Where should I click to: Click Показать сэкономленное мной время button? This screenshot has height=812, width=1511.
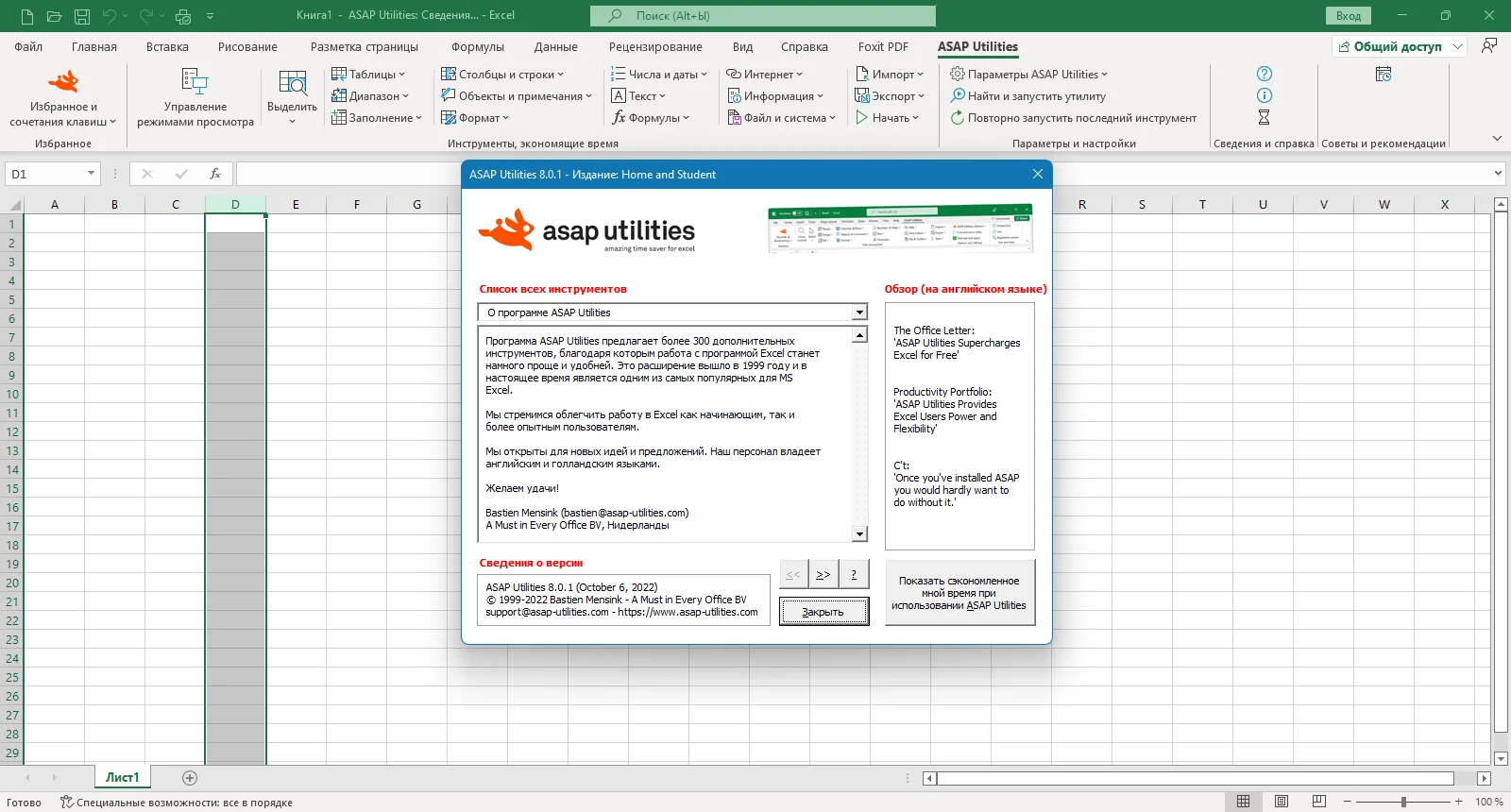(x=959, y=593)
